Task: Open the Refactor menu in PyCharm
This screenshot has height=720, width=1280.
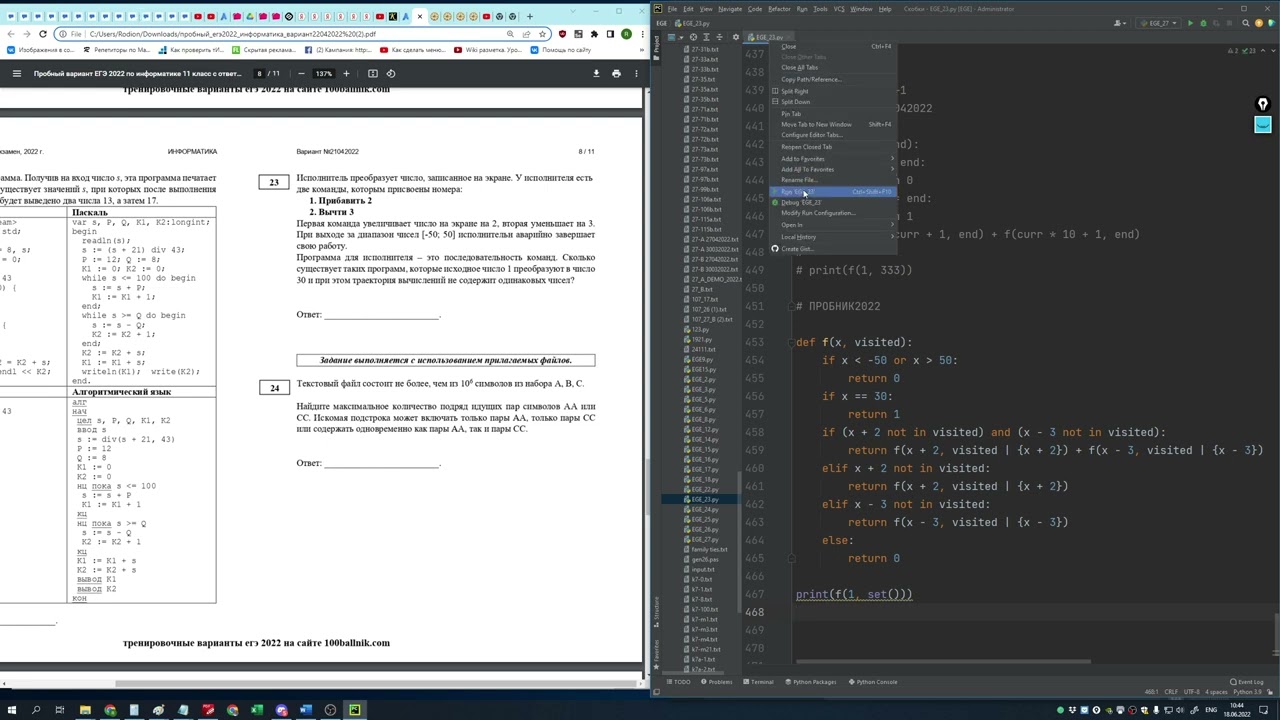Action: [x=779, y=9]
